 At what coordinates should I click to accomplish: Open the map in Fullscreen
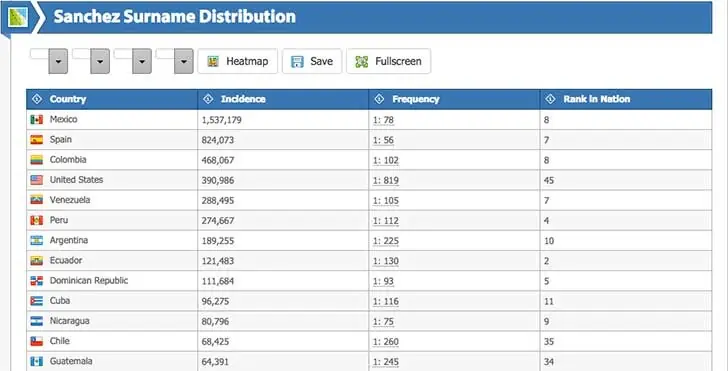[389, 61]
